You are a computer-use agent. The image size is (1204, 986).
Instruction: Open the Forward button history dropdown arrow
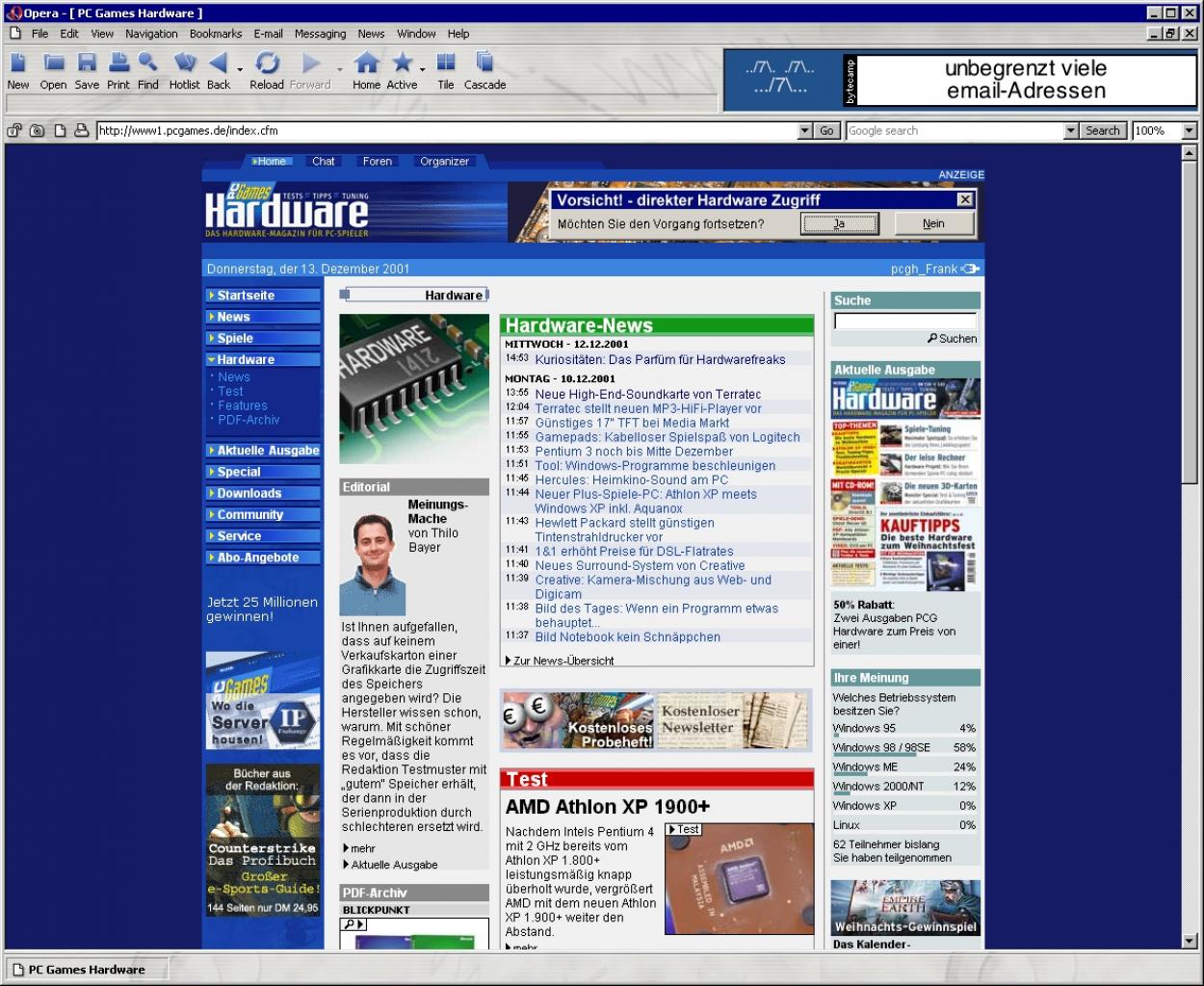point(340,69)
